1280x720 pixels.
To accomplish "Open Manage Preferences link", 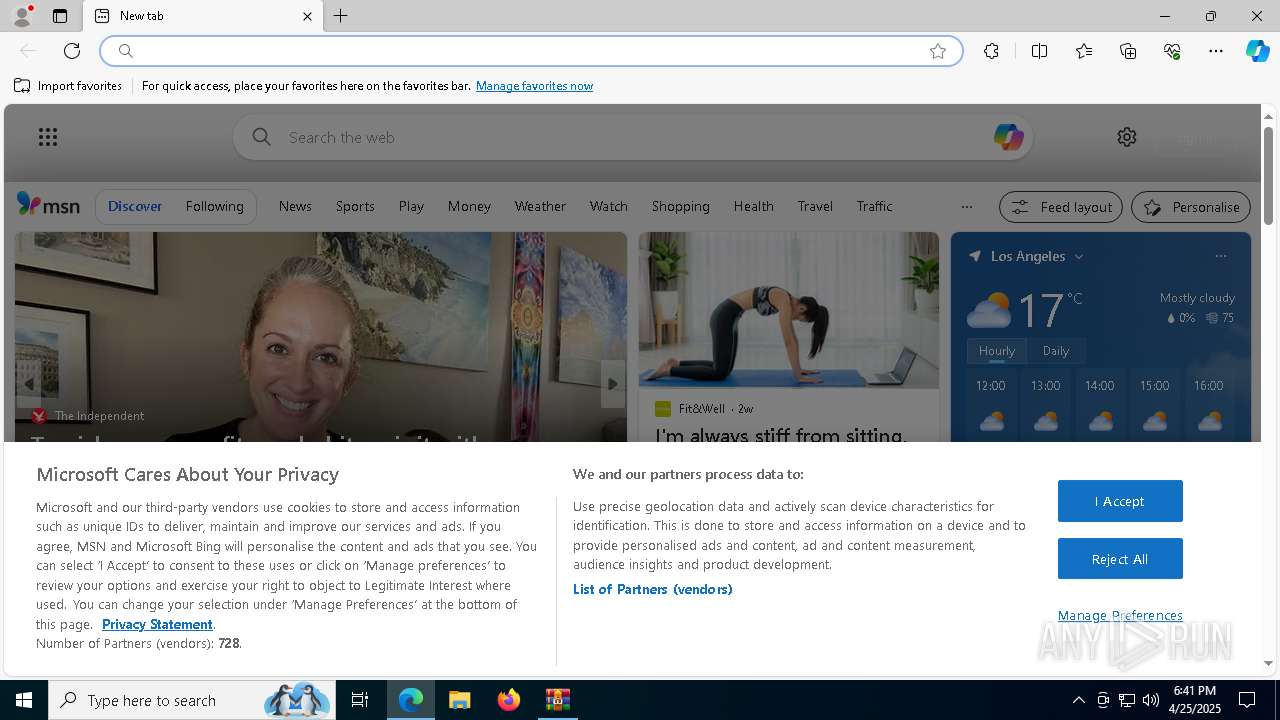I will 1120,615.
